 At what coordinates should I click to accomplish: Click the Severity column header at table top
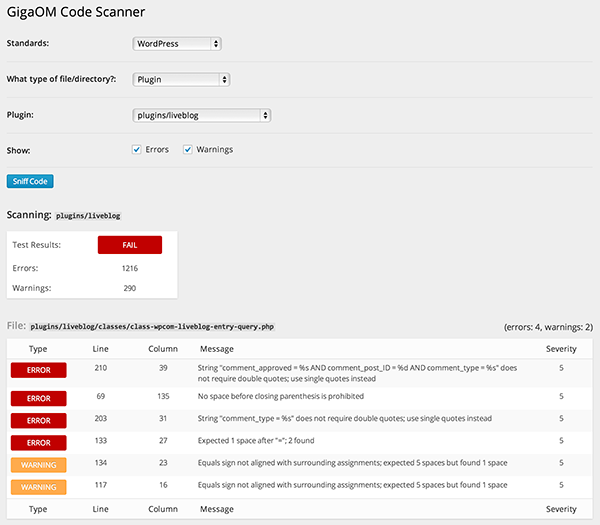tap(561, 349)
